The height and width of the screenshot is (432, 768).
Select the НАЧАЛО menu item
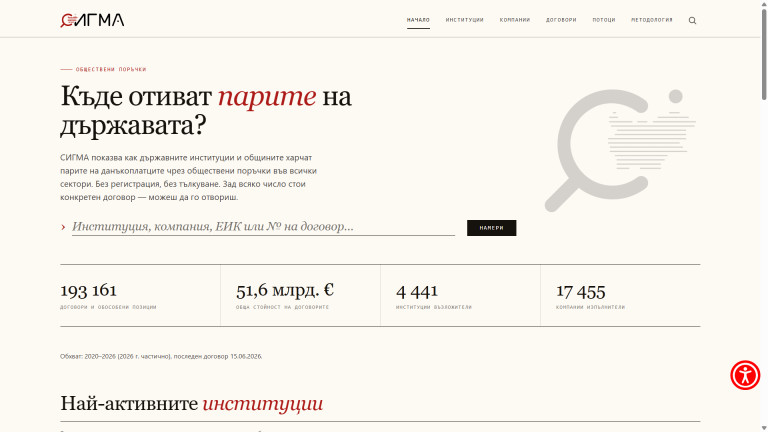pos(418,20)
